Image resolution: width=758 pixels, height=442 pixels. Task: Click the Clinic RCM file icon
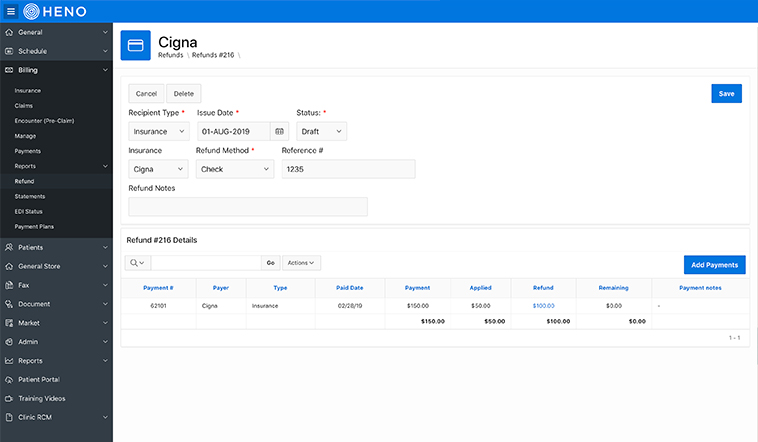point(9,417)
